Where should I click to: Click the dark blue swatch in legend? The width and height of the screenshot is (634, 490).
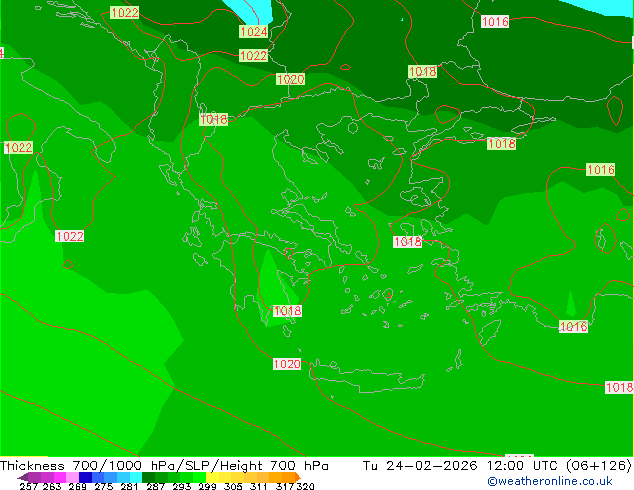tap(85, 477)
